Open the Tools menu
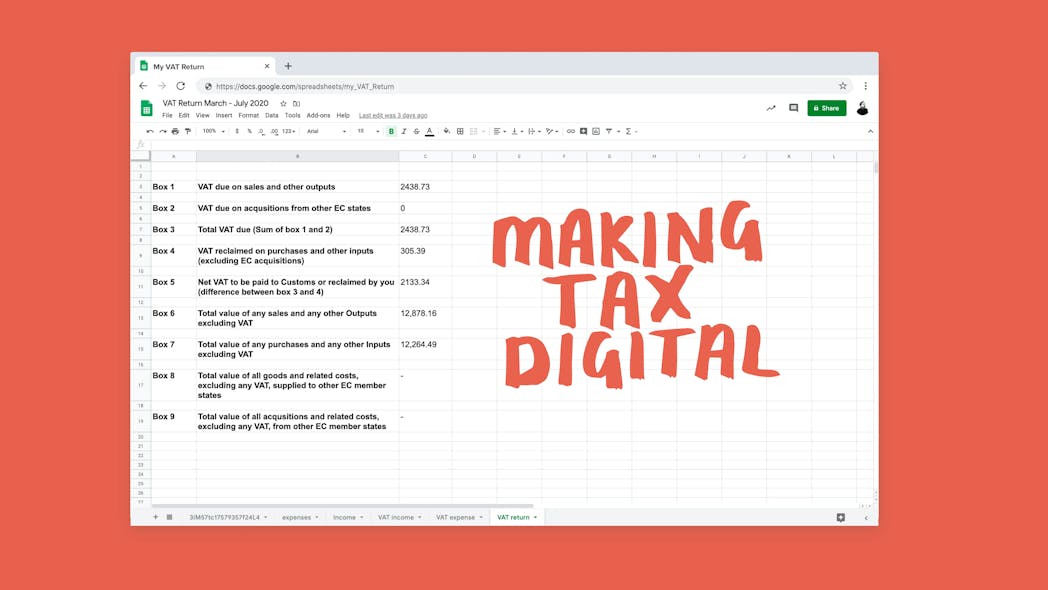The width and height of the screenshot is (1048, 590). coord(292,116)
